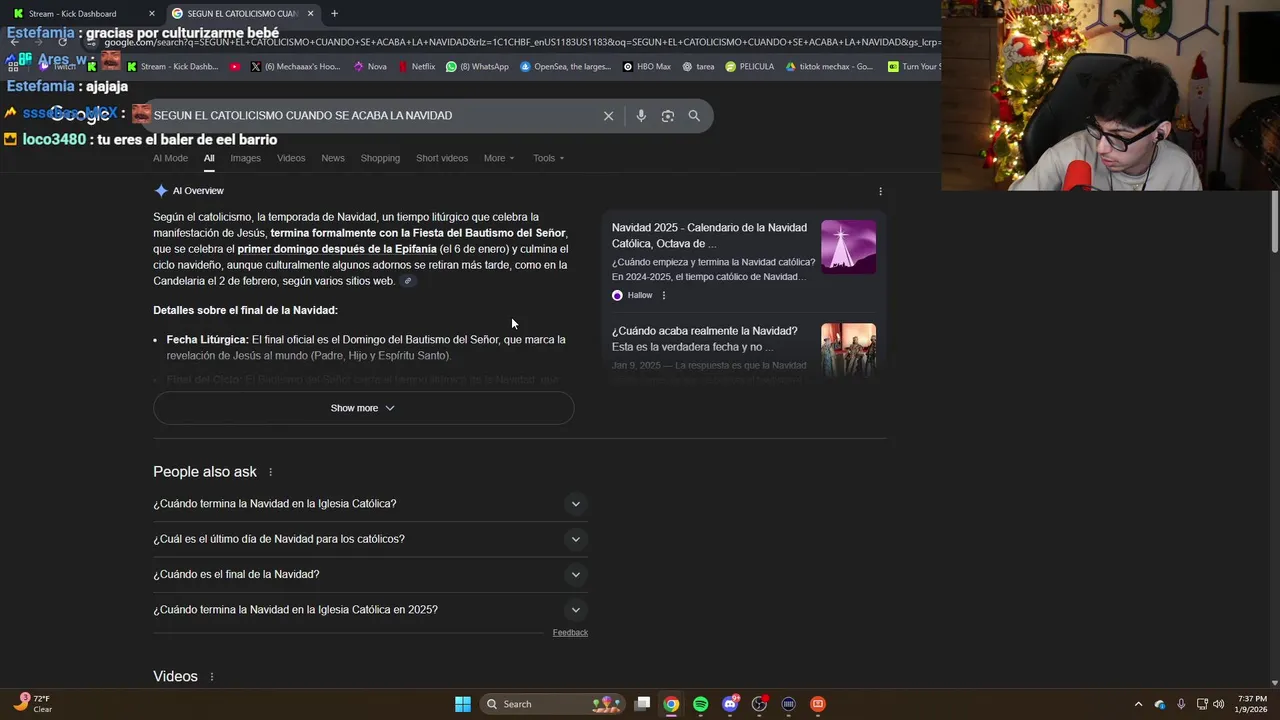
Task: Open the Nova bookmark
Action: pos(370,67)
